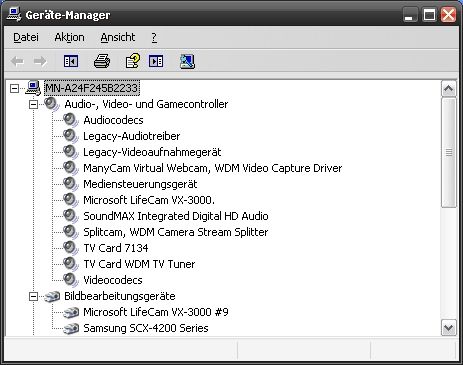Select the Bildbearbeitungsgeräte category label
This screenshot has width=463, height=365.
120,296
